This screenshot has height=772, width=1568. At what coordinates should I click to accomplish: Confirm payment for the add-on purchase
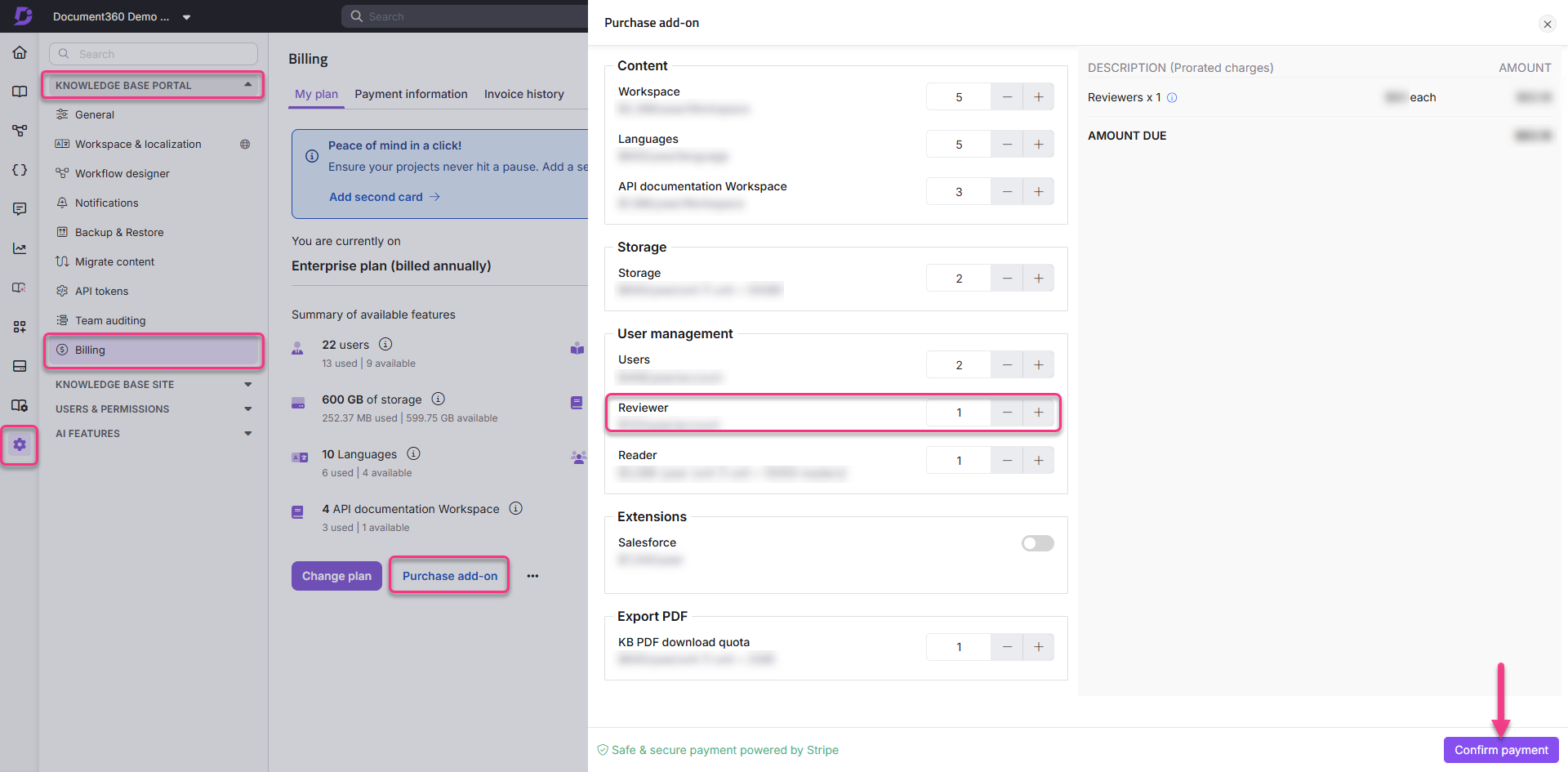tap(1500, 750)
